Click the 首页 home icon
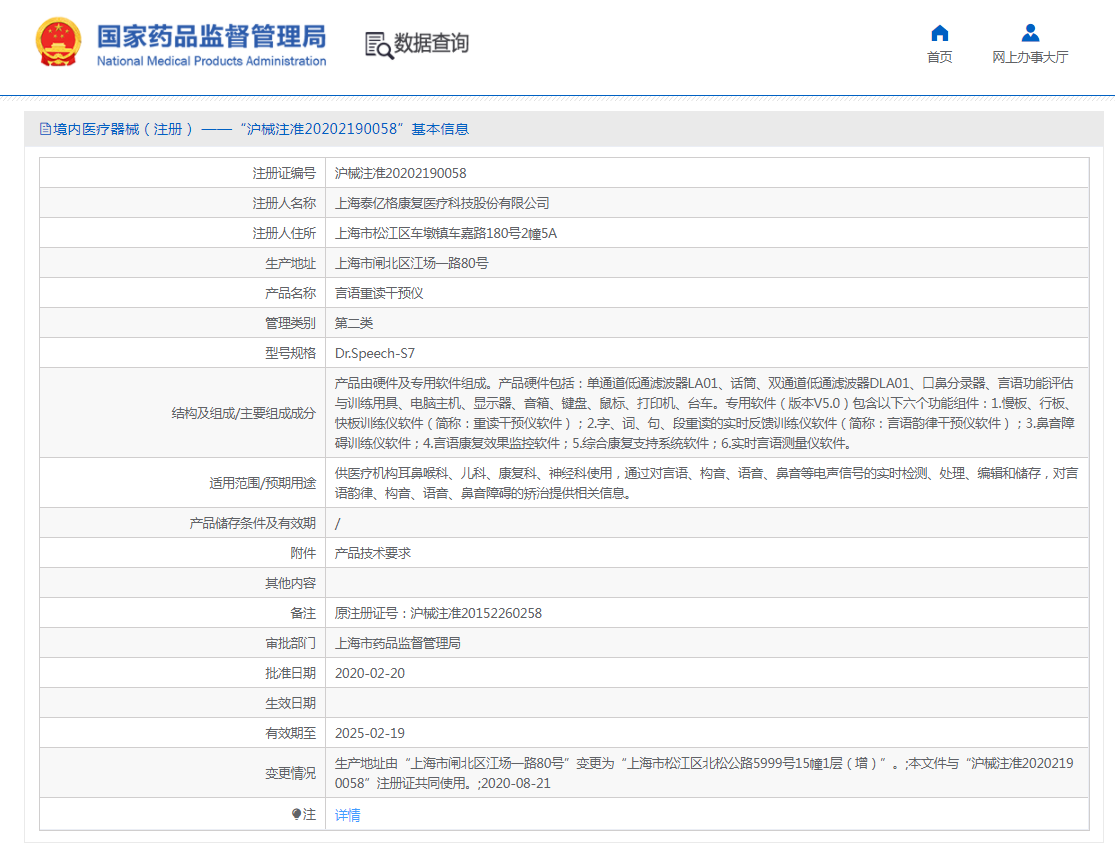Viewport: 1115px width, 855px height. [939, 33]
